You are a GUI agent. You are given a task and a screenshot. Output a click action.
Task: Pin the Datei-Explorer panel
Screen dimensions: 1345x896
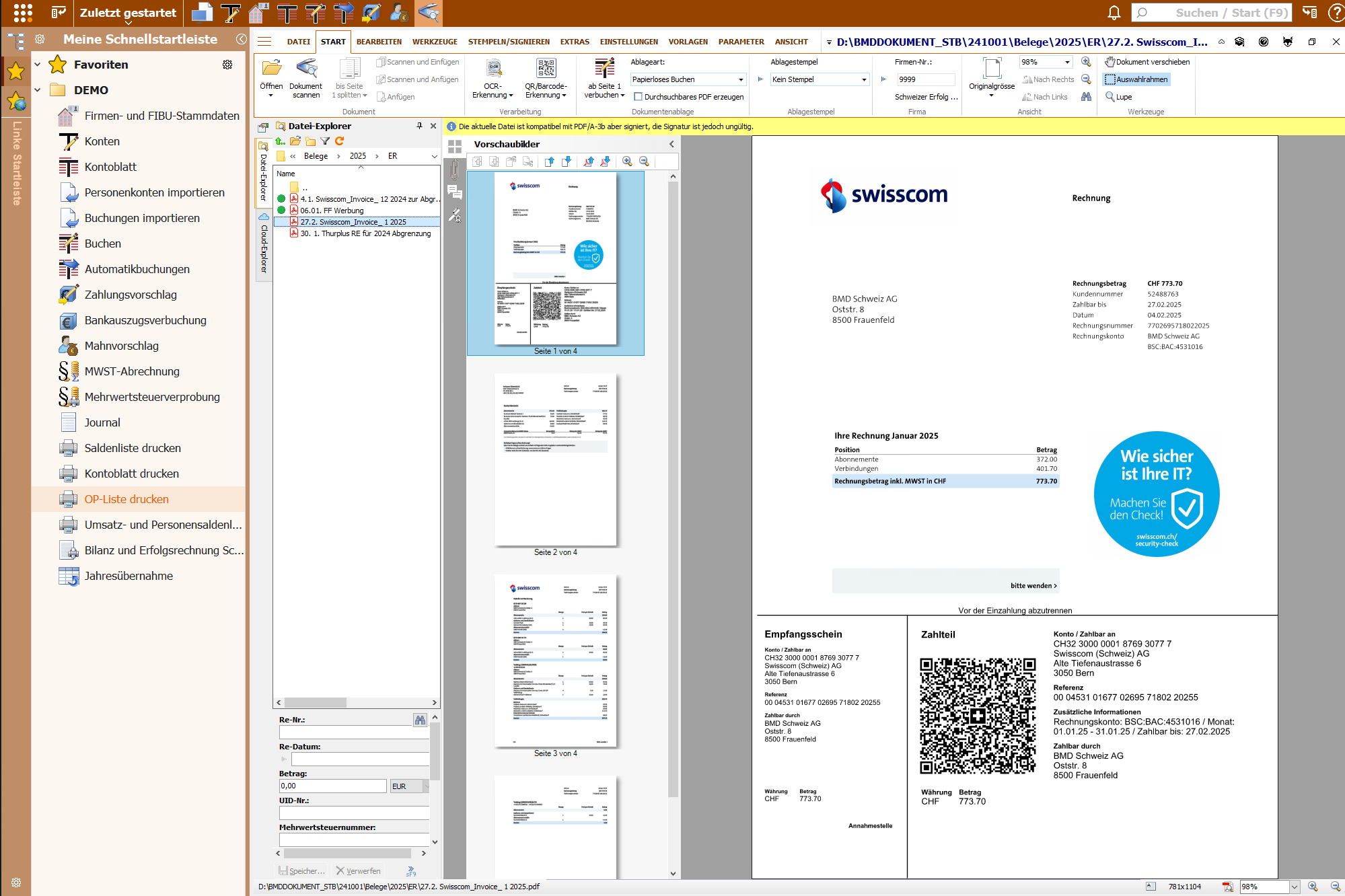[x=419, y=126]
